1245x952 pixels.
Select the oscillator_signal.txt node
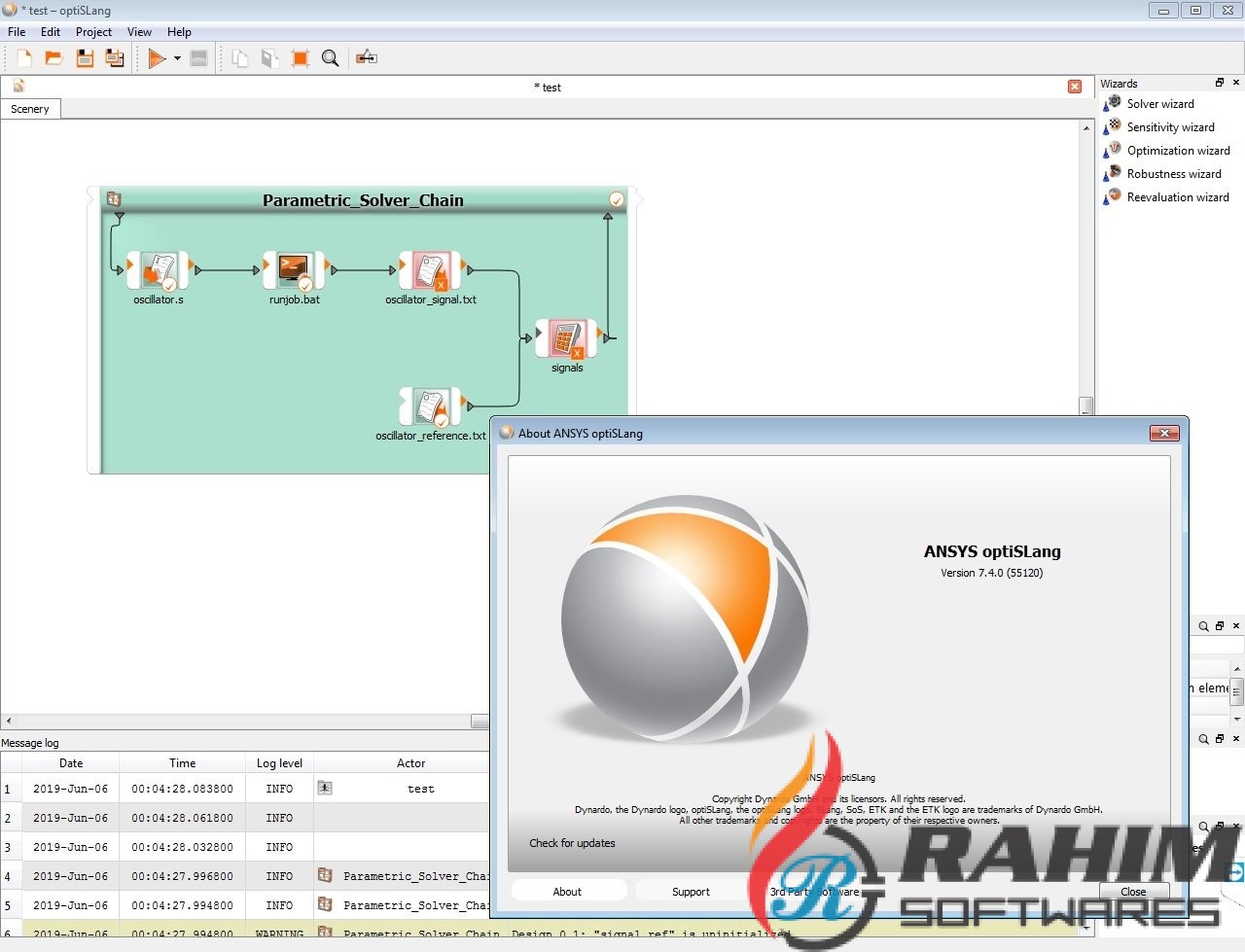(430, 270)
